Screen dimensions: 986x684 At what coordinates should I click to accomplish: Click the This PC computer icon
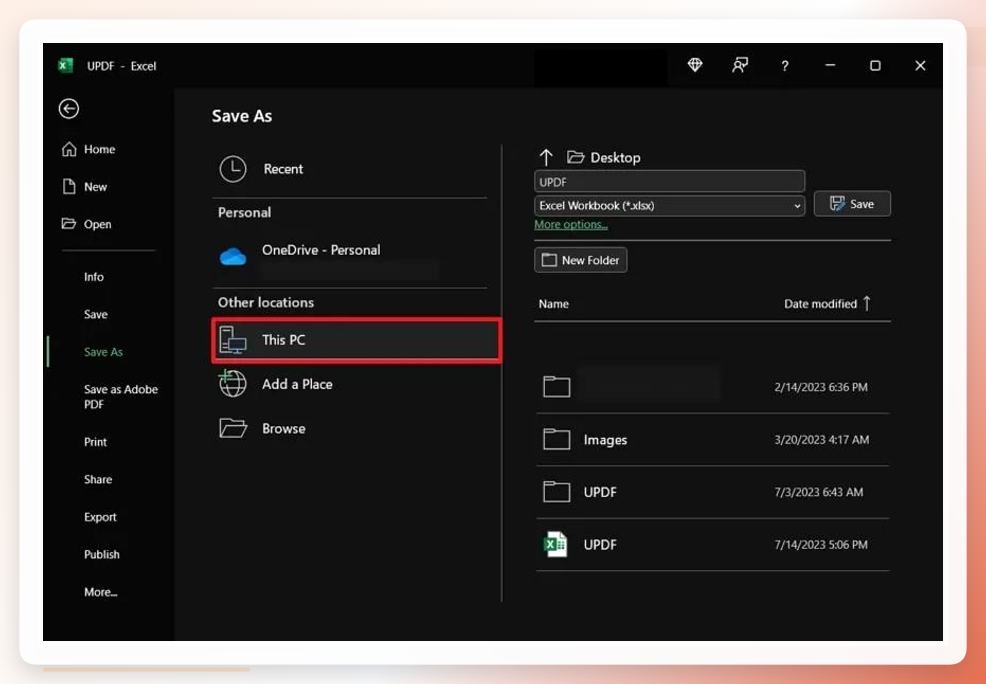pos(233,340)
